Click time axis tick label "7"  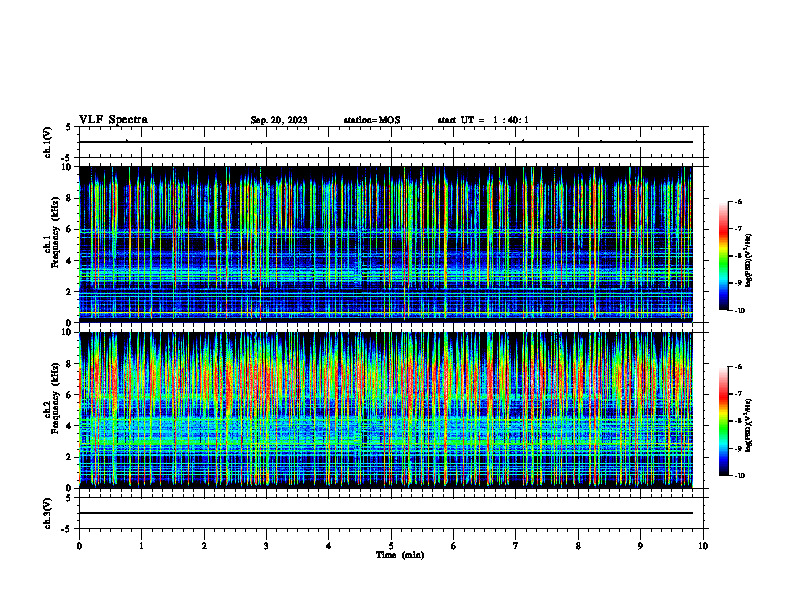[x=516, y=546]
